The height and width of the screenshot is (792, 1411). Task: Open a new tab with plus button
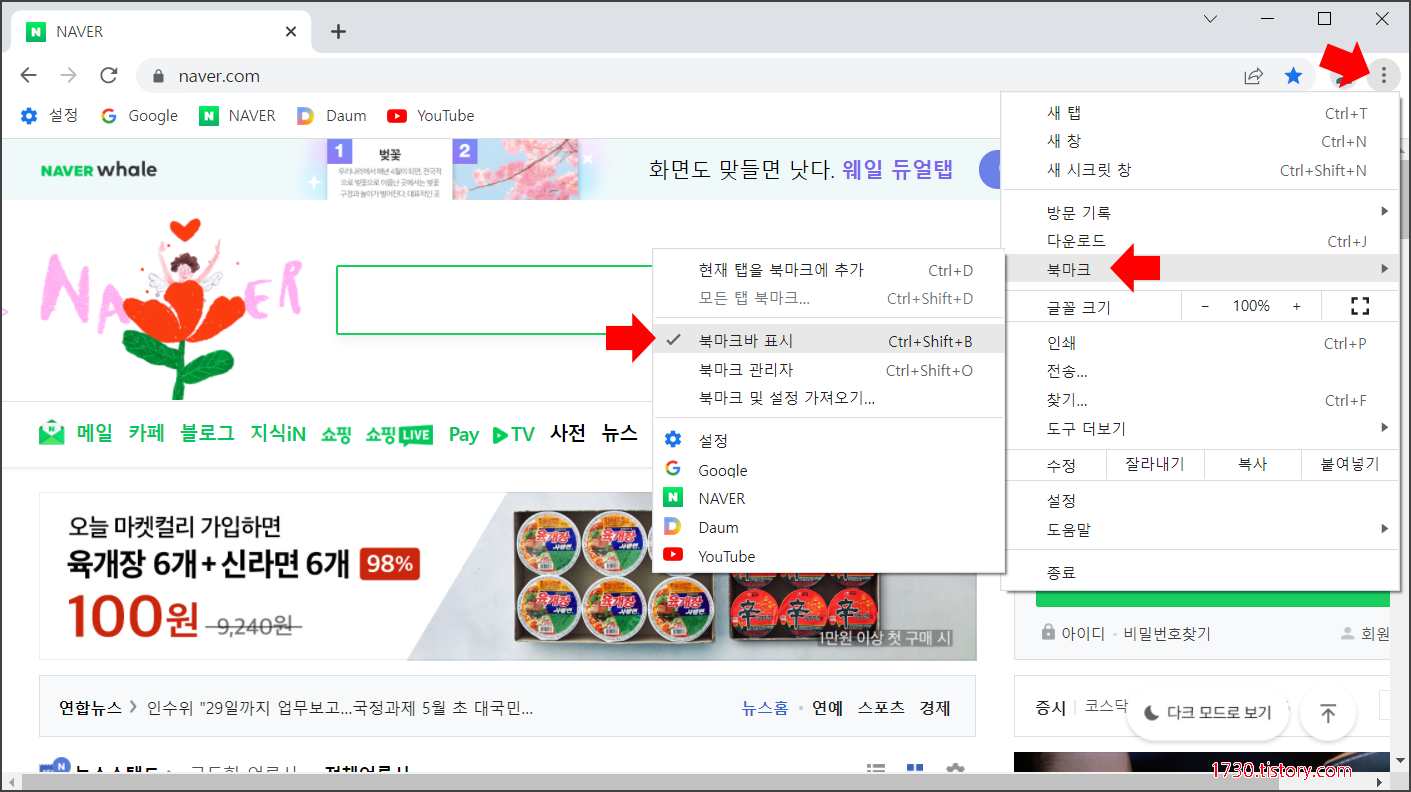coord(338,31)
